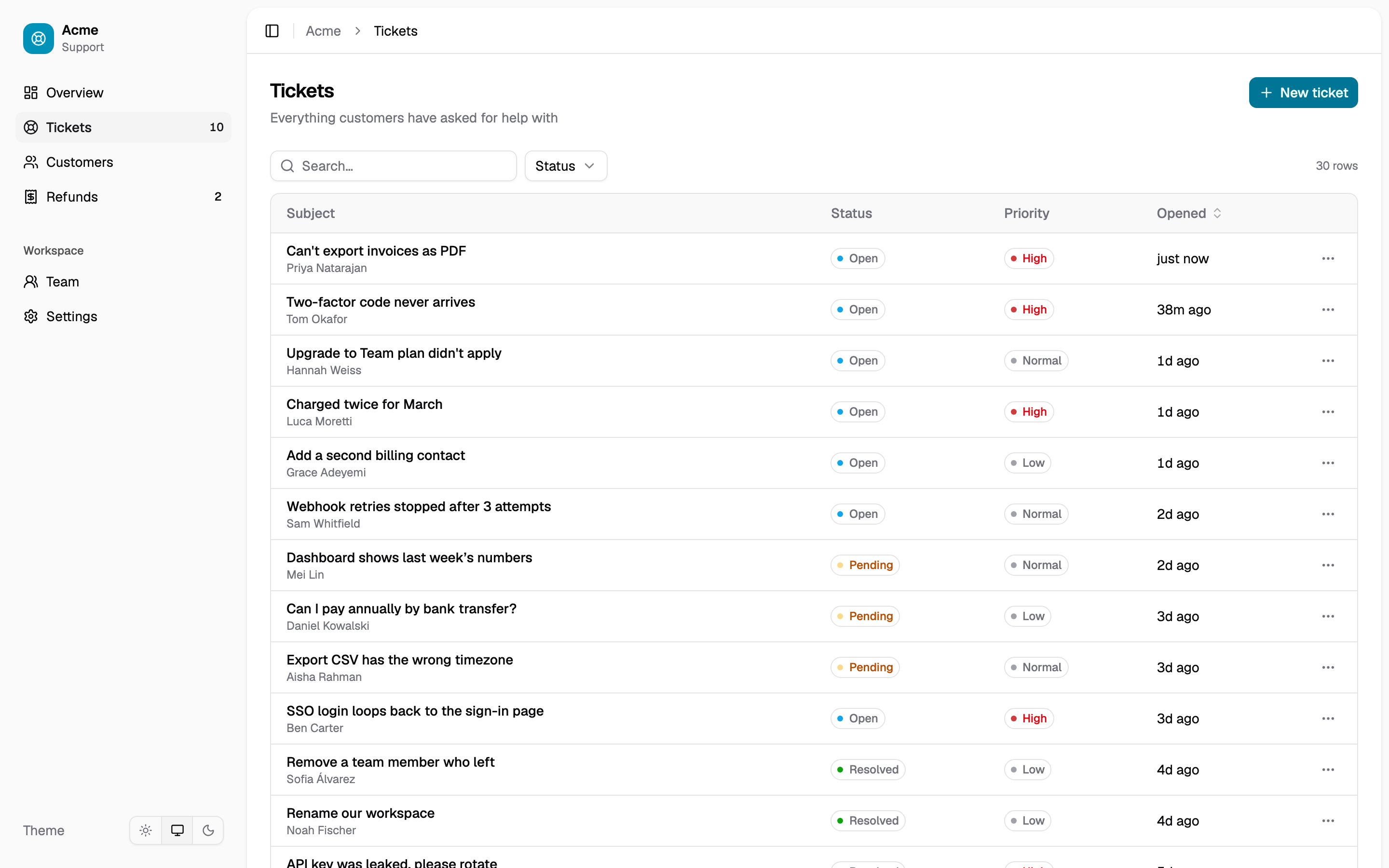The width and height of the screenshot is (1389, 868).
Task: Focus the Search tickets field
Action: (393, 166)
